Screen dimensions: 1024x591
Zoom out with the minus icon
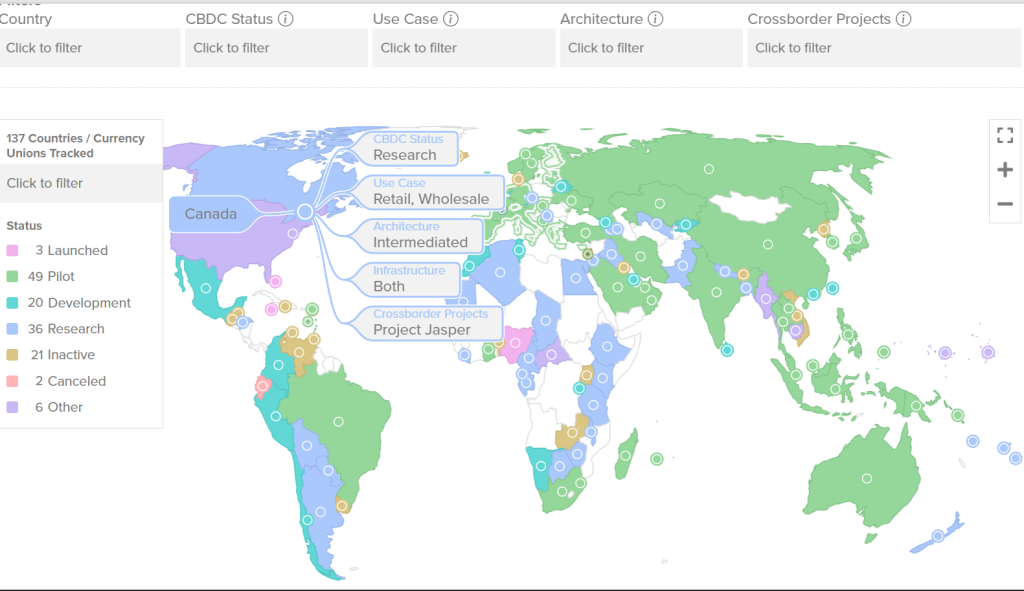click(1005, 204)
